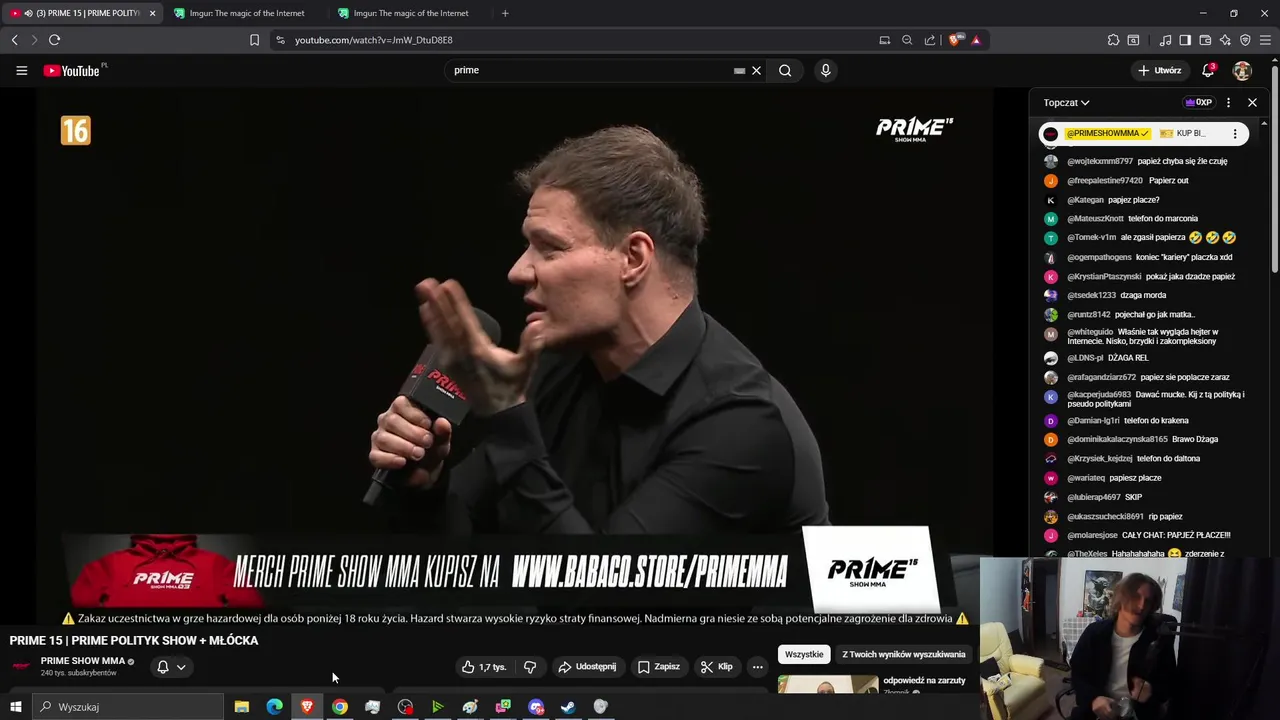Click the zoom-out magnifier in address bar
The height and width of the screenshot is (720, 1280).
coord(907,40)
